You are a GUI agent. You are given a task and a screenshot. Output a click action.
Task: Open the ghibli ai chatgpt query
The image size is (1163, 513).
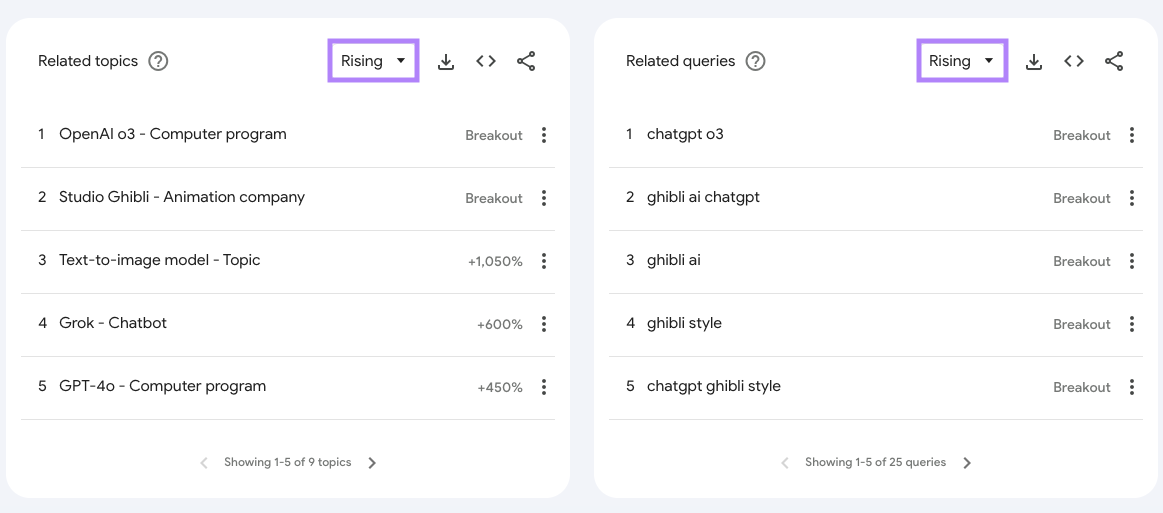[703, 197]
